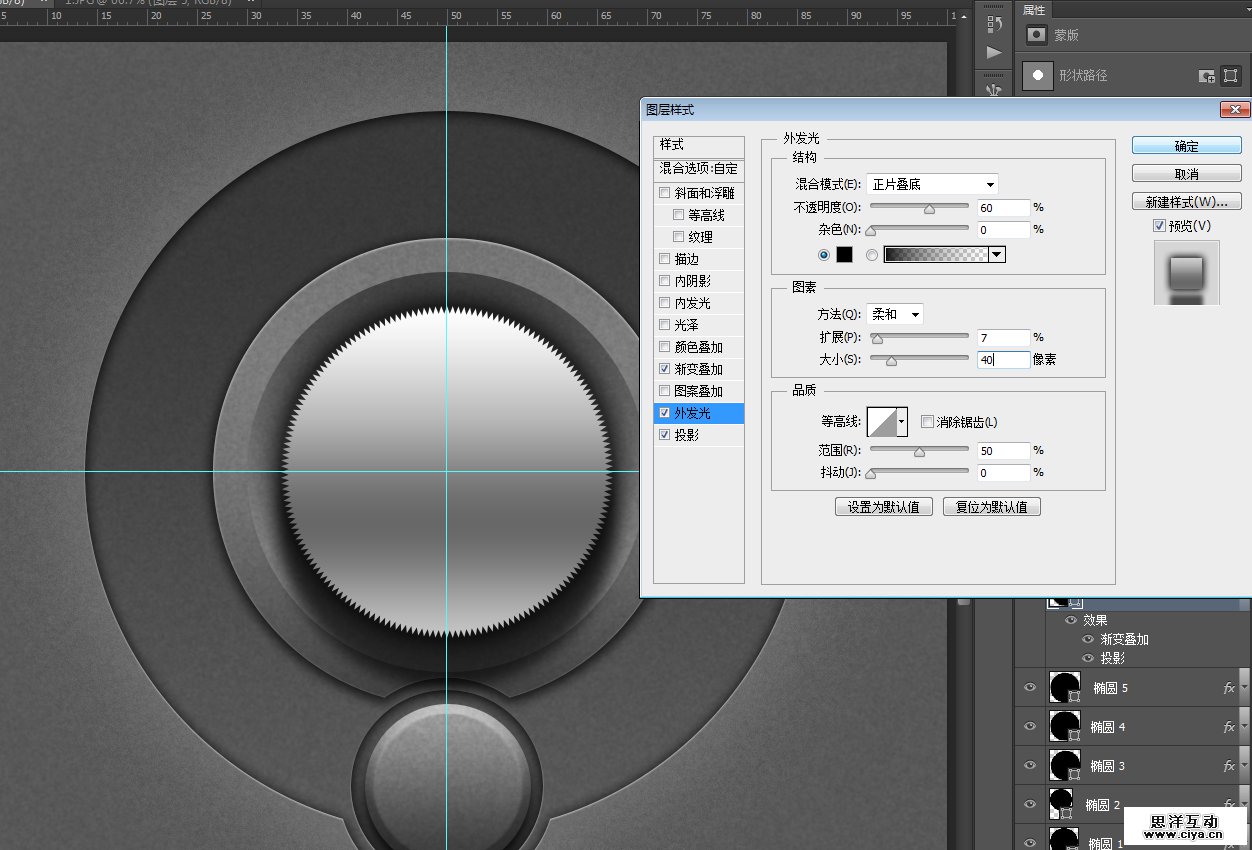The image size is (1252, 850).
Task: Click the Actions panel play icon
Action: [x=993, y=52]
